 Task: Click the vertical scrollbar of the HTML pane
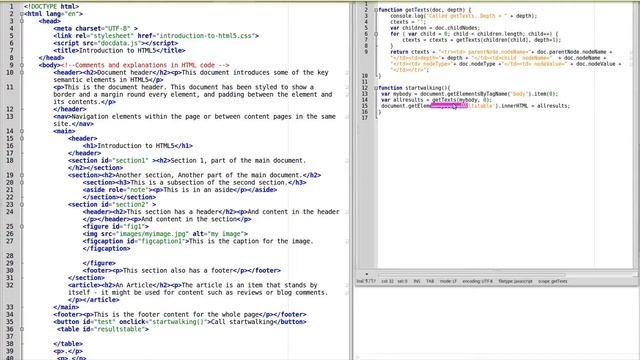click(351, 182)
